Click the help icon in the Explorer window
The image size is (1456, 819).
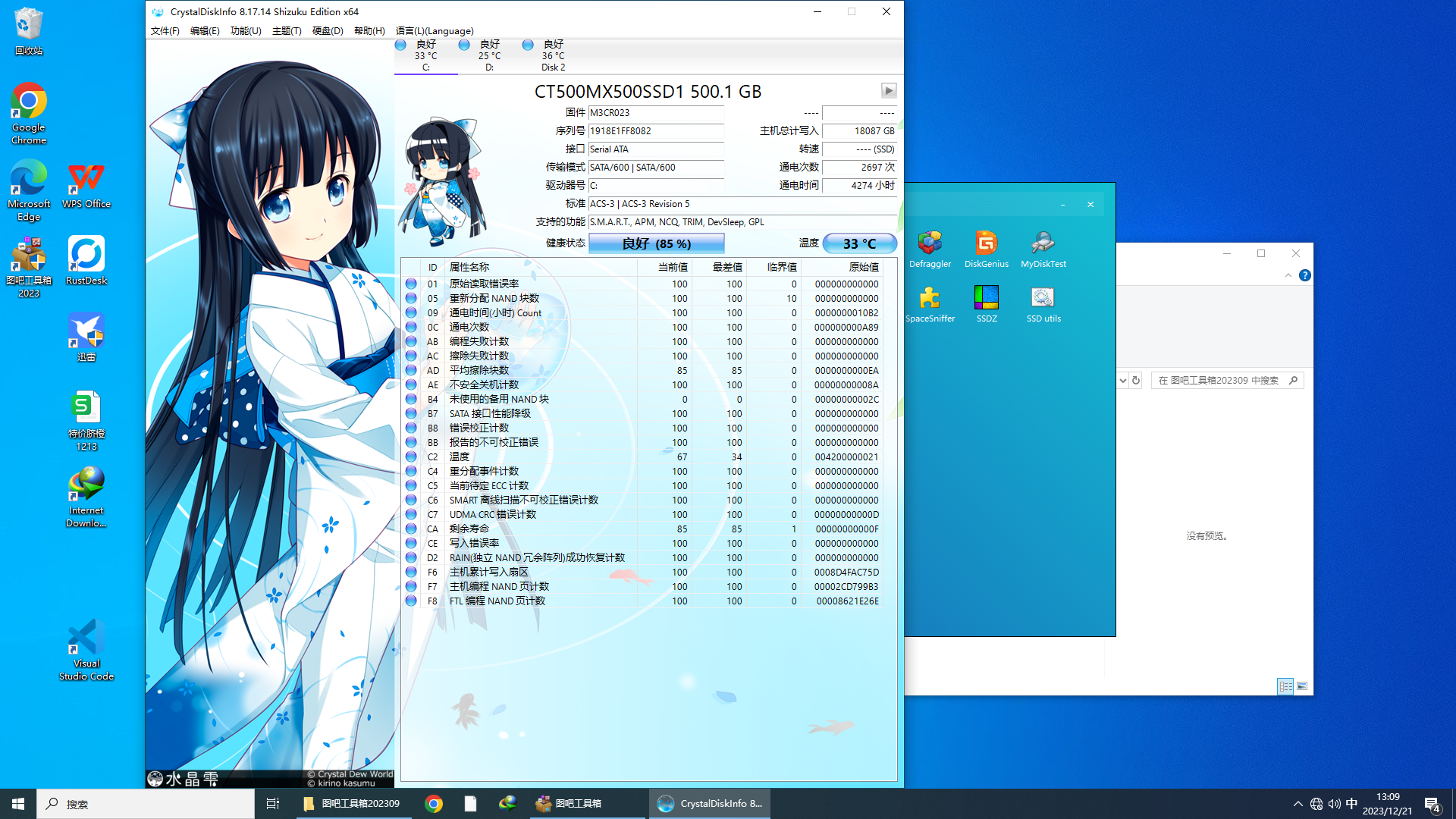coord(1305,275)
